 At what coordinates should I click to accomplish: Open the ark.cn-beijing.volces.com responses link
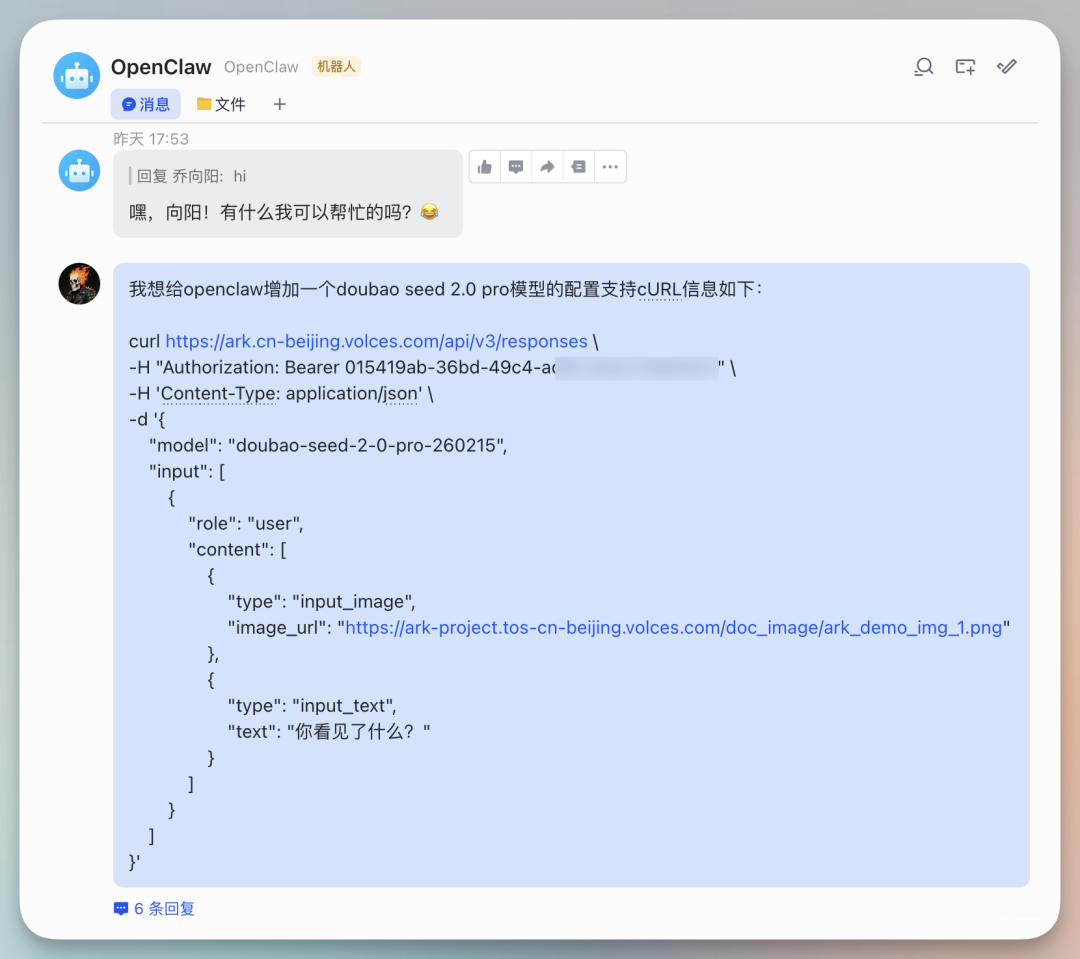tap(376, 341)
